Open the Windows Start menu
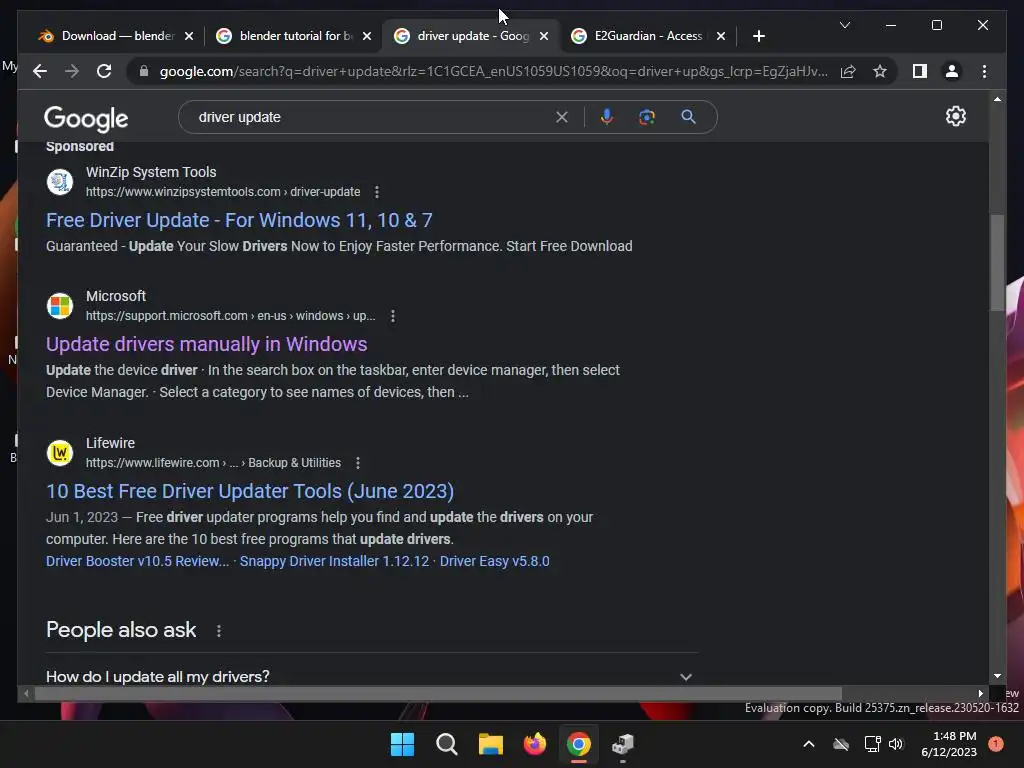Image resolution: width=1024 pixels, height=768 pixels. tap(402, 744)
